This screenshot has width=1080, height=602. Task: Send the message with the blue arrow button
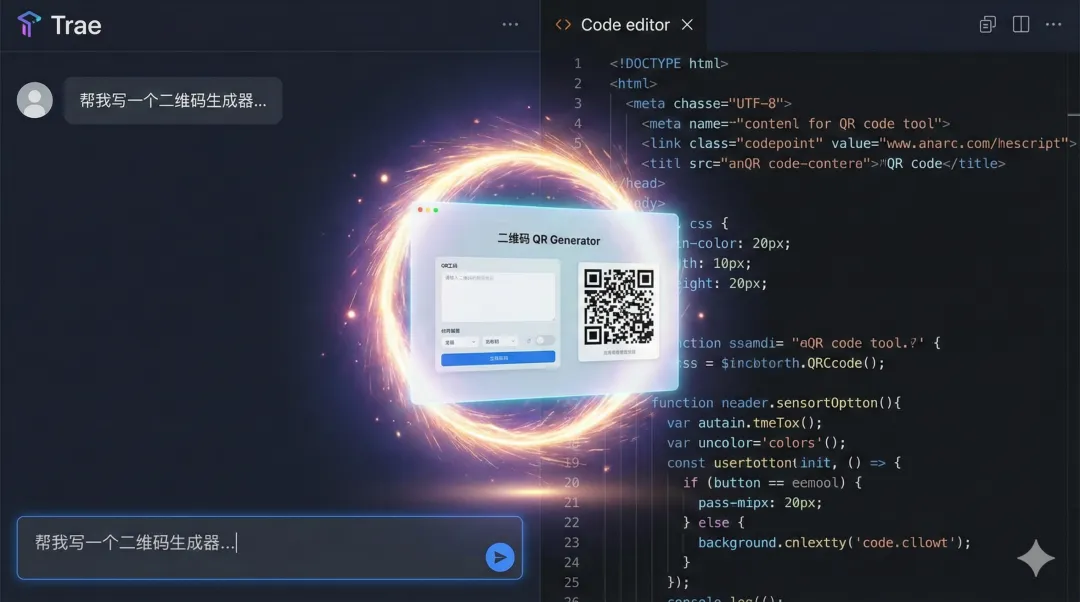click(500, 557)
